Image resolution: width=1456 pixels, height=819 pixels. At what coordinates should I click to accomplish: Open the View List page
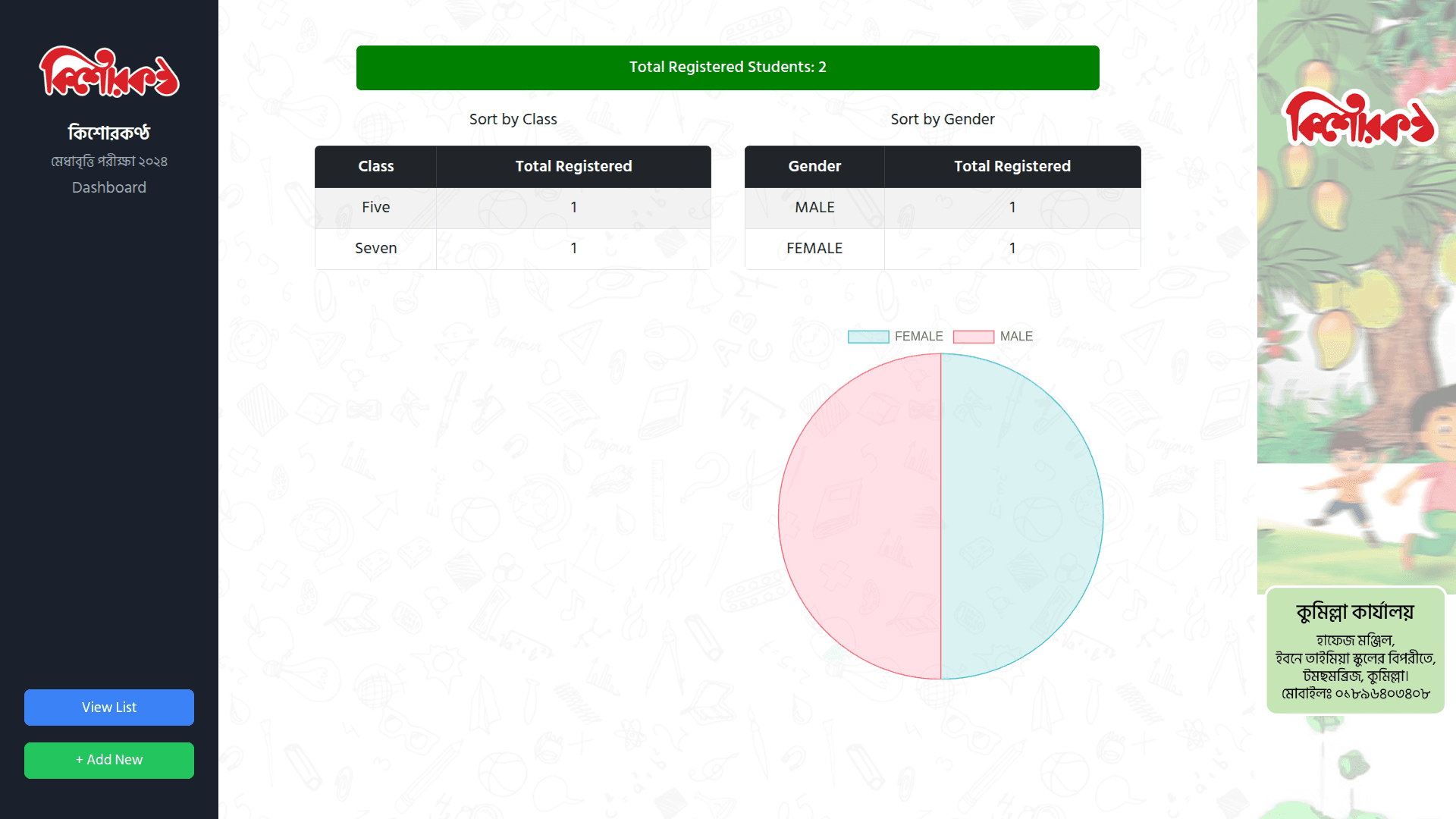click(109, 708)
